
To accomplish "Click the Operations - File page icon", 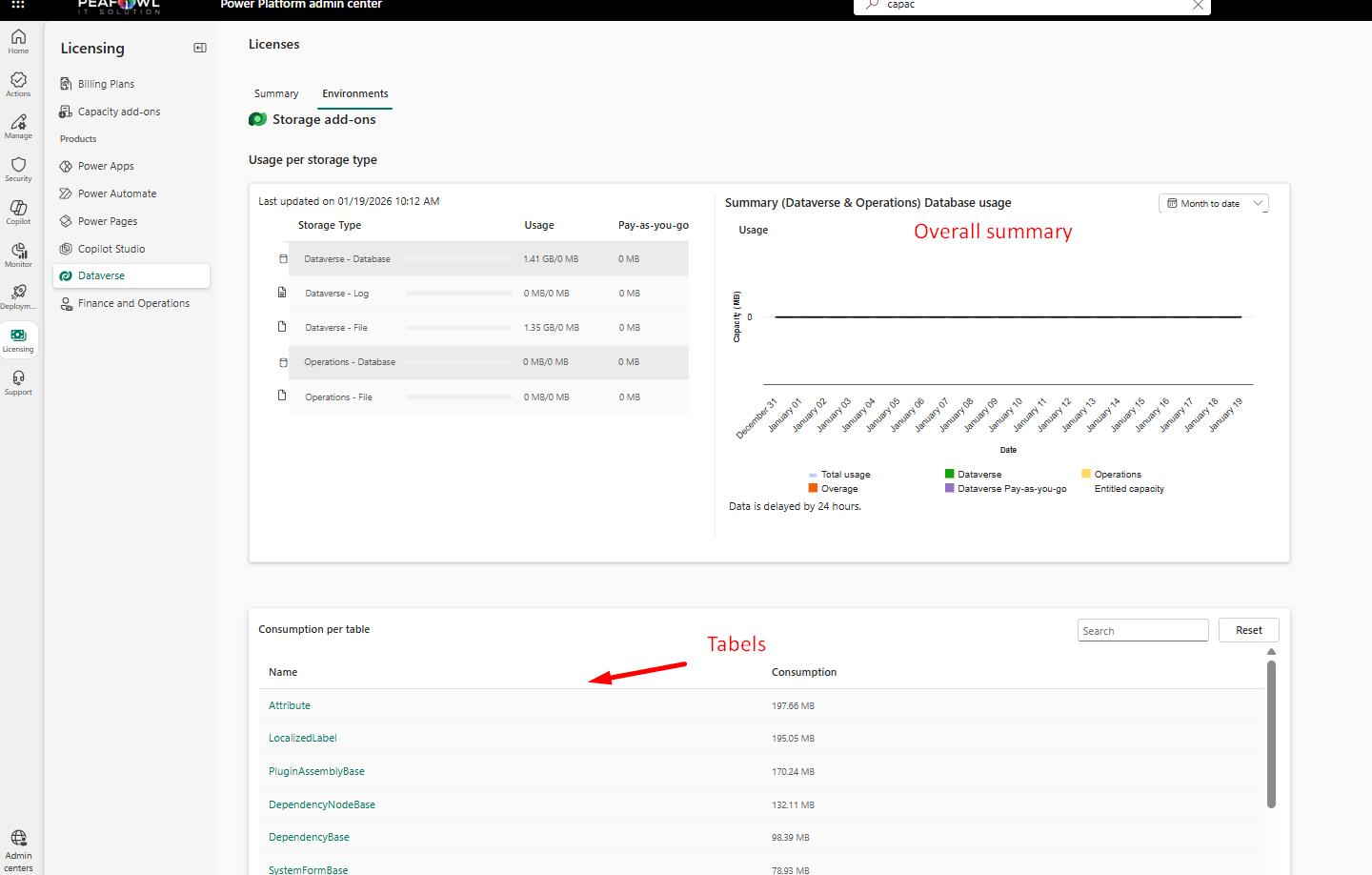I will pyautogui.click(x=282, y=396).
